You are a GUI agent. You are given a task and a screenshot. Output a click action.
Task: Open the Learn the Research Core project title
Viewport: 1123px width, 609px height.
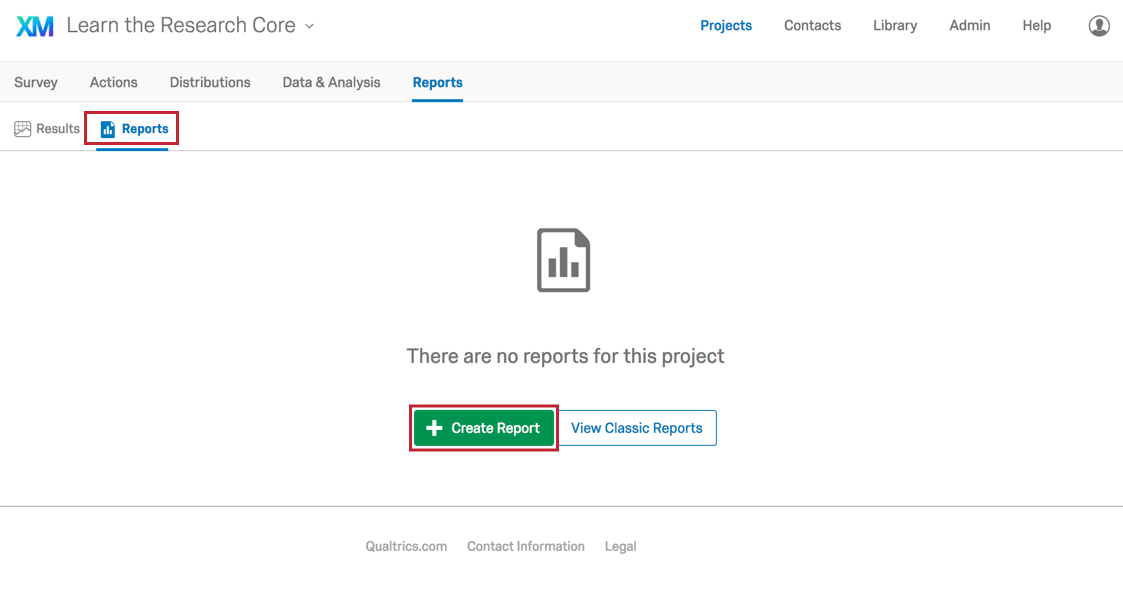[x=180, y=25]
